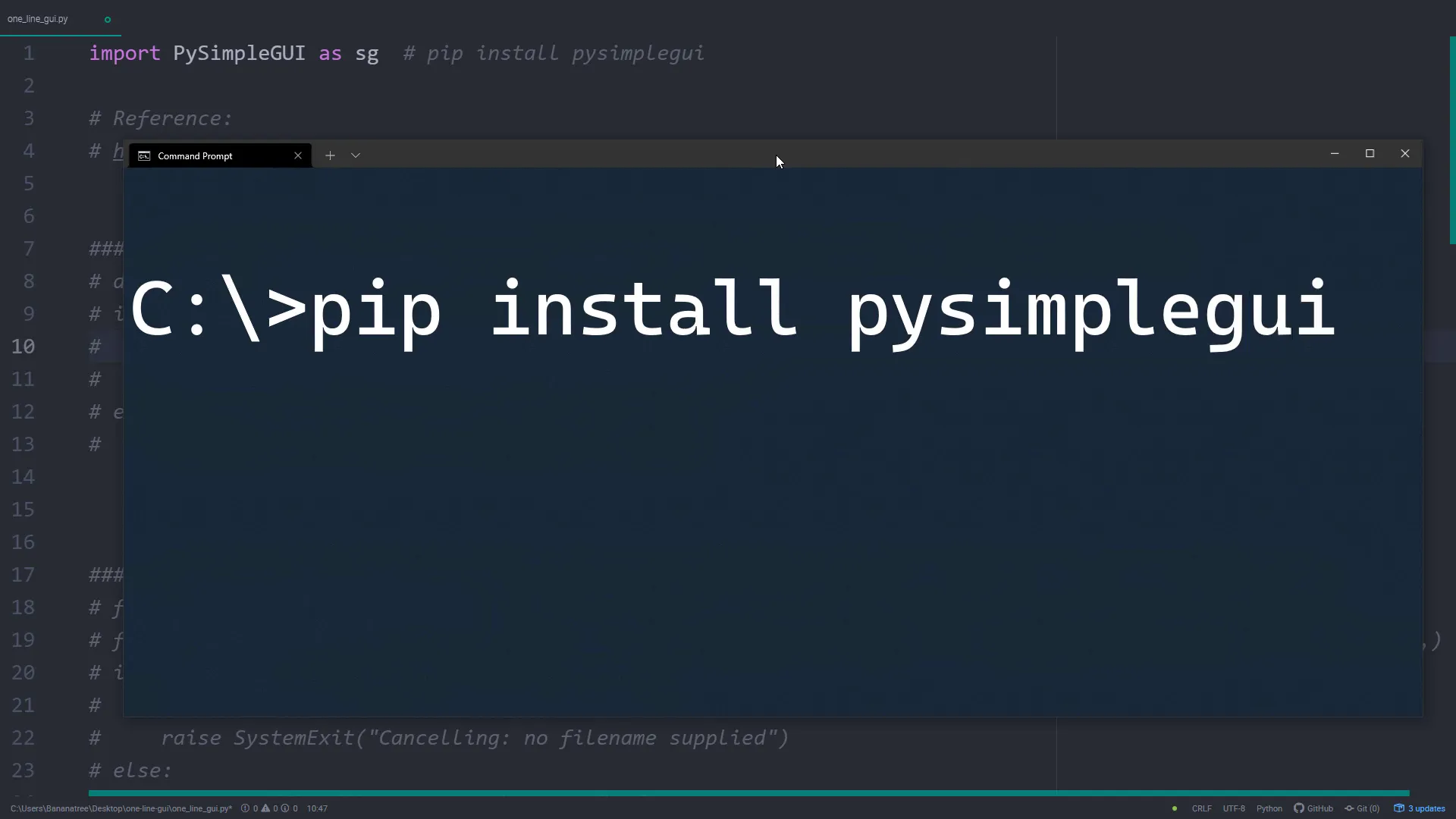Open the Python language mode selector
This screenshot has height=819, width=1456.
[x=1269, y=808]
